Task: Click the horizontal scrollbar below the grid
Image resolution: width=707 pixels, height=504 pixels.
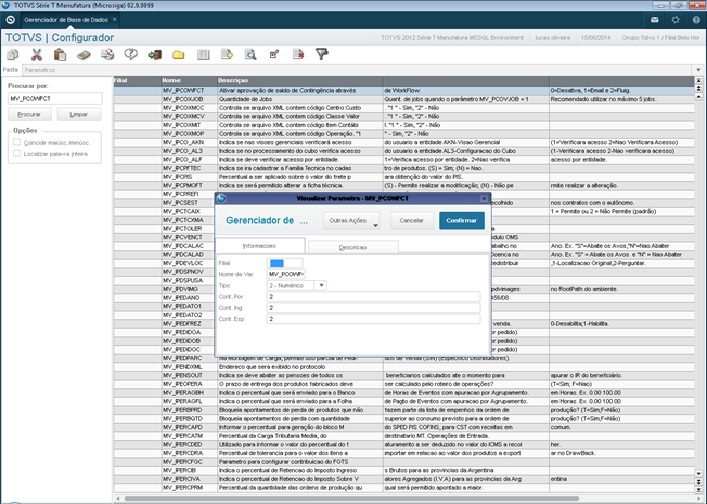Action: pos(352,498)
